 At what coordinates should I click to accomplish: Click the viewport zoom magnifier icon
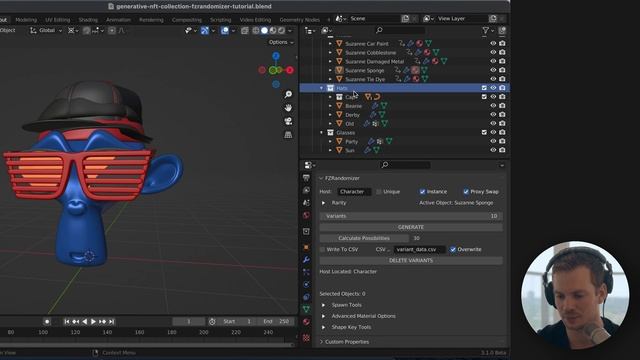pyautogui.click(x=288, y=94)
